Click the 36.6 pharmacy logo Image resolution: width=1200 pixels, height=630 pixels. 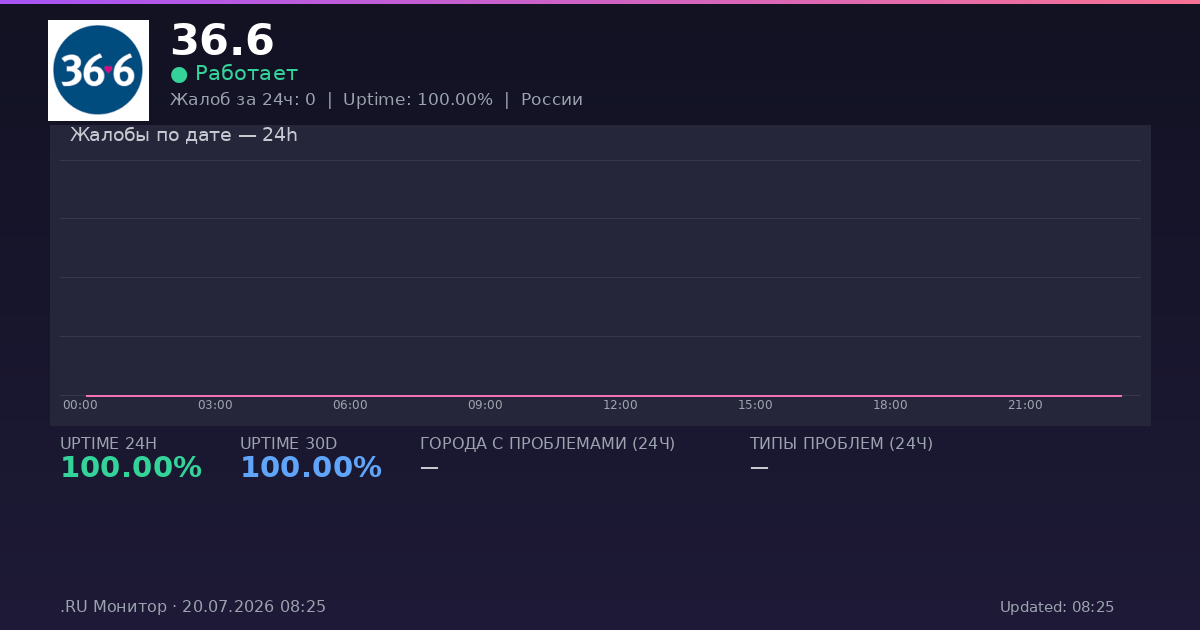click(98, 70)
